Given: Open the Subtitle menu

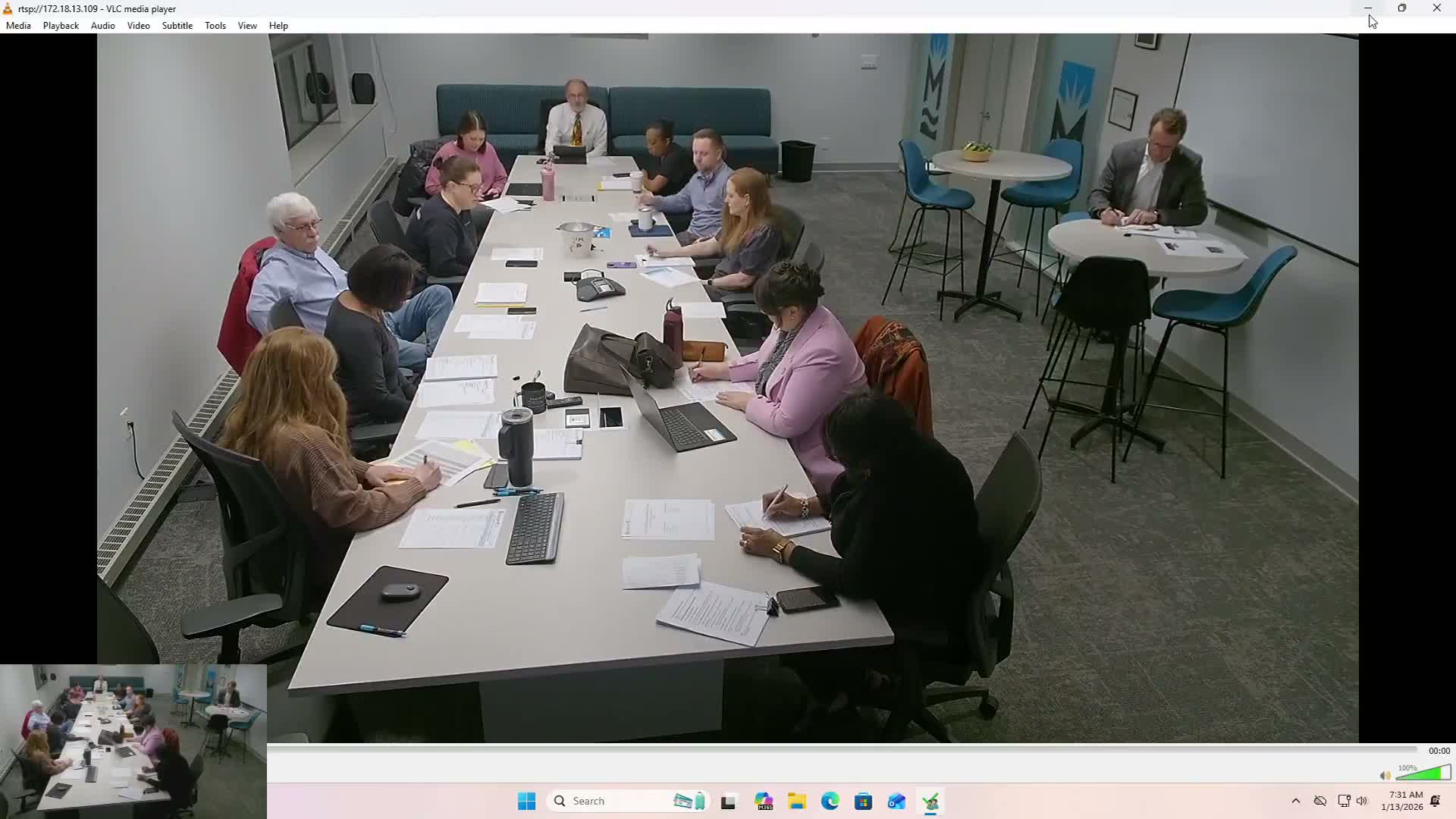Looking at the screenshot, I should (x=177, y=26).
